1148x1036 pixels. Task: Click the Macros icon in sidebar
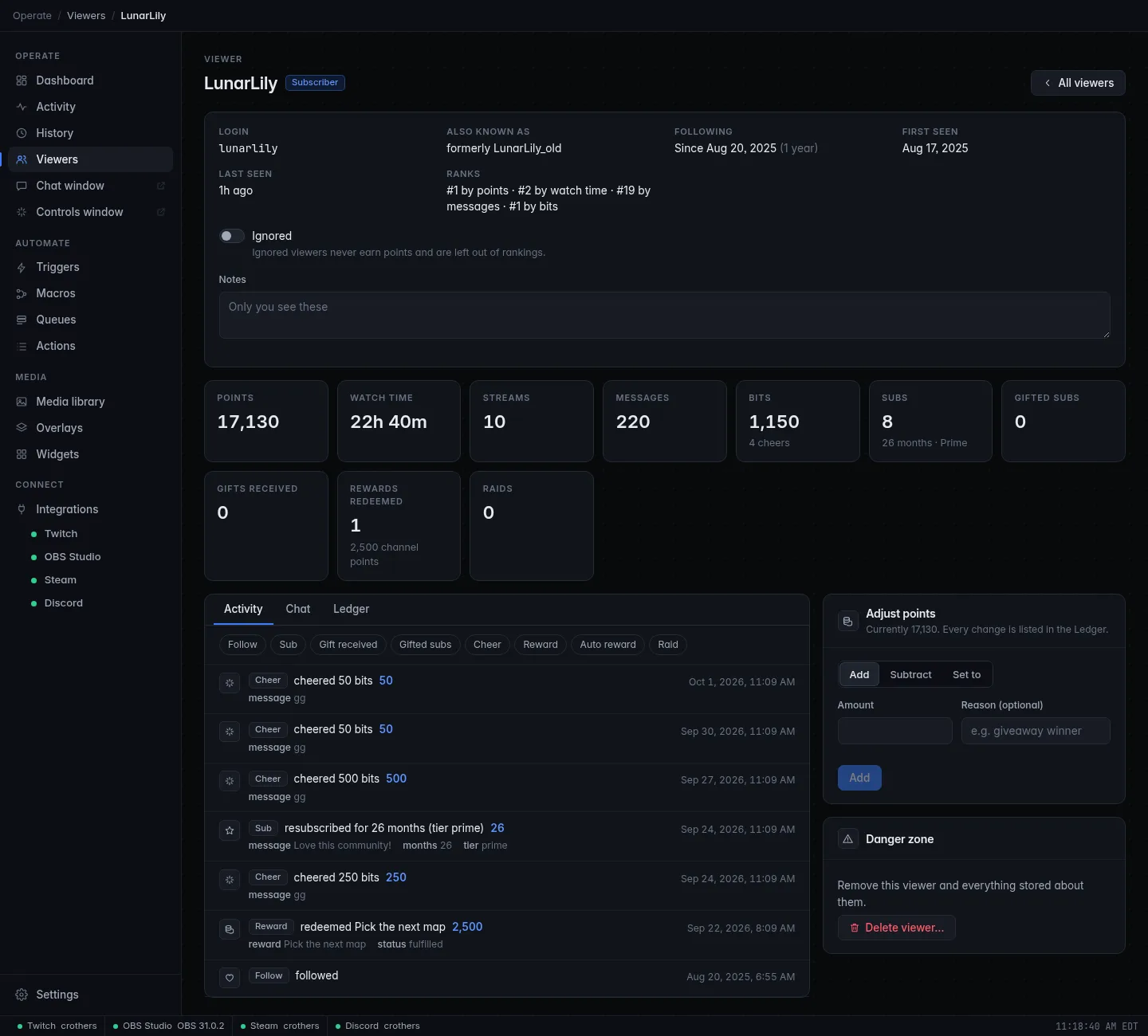click(x=22, y=293)
